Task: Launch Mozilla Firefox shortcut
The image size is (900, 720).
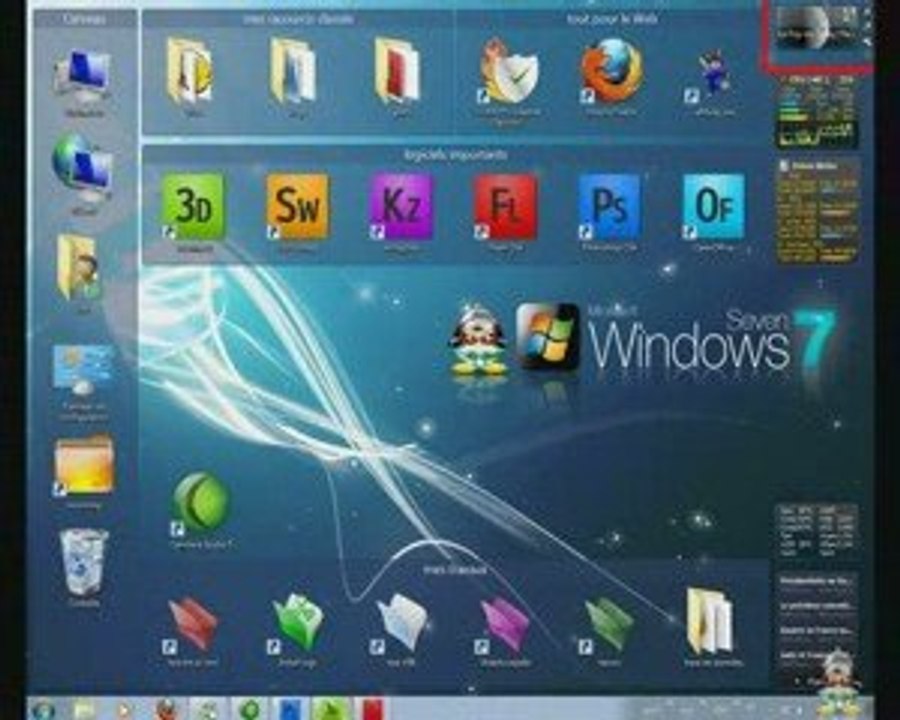Action: [x=611, y=71]
